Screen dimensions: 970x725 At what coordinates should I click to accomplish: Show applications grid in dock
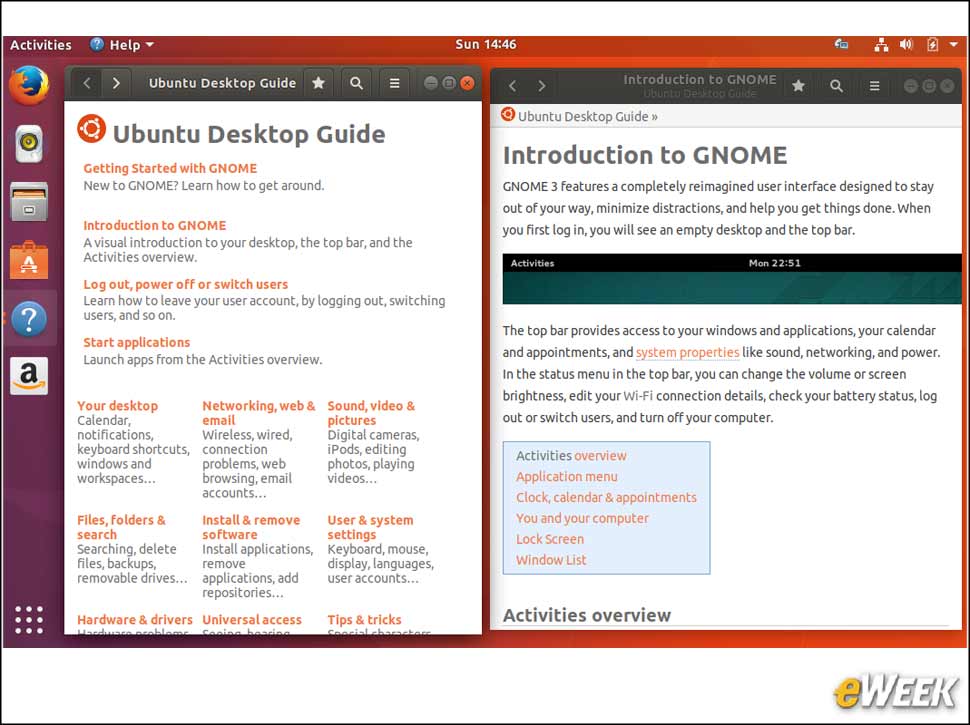29,620
